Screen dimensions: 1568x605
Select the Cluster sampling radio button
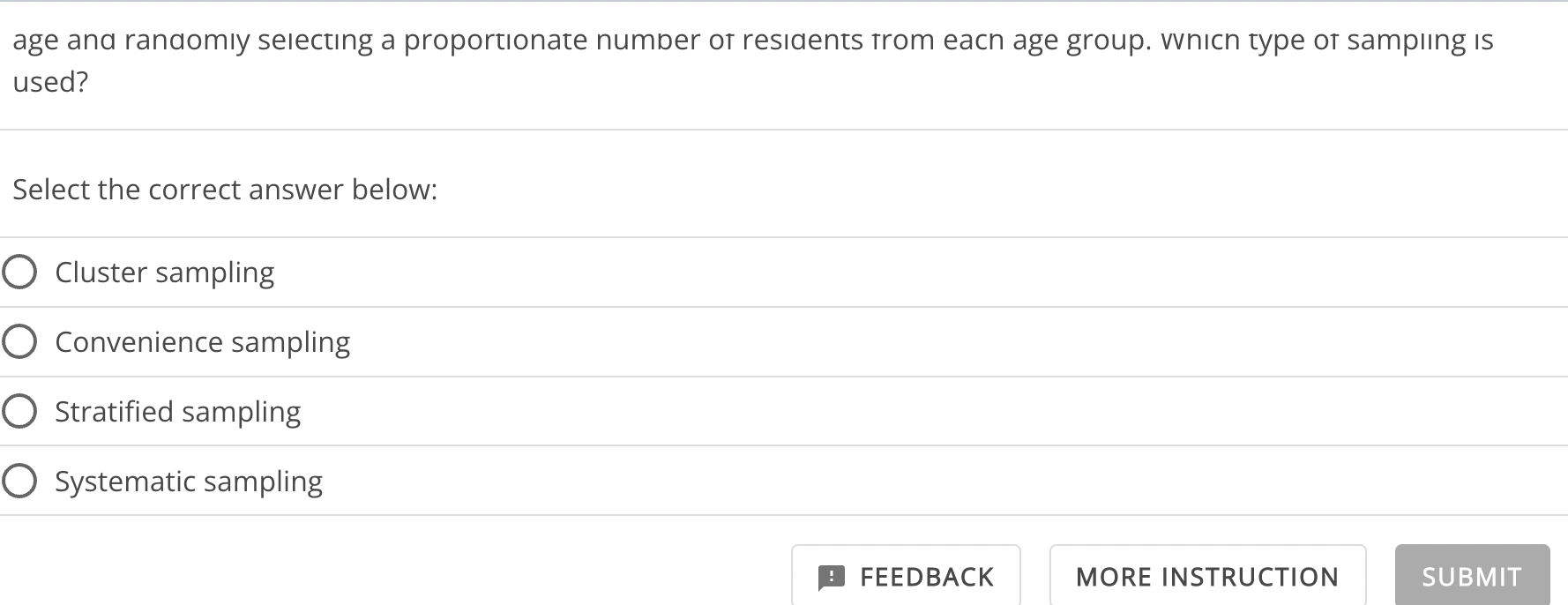[19, 272]
